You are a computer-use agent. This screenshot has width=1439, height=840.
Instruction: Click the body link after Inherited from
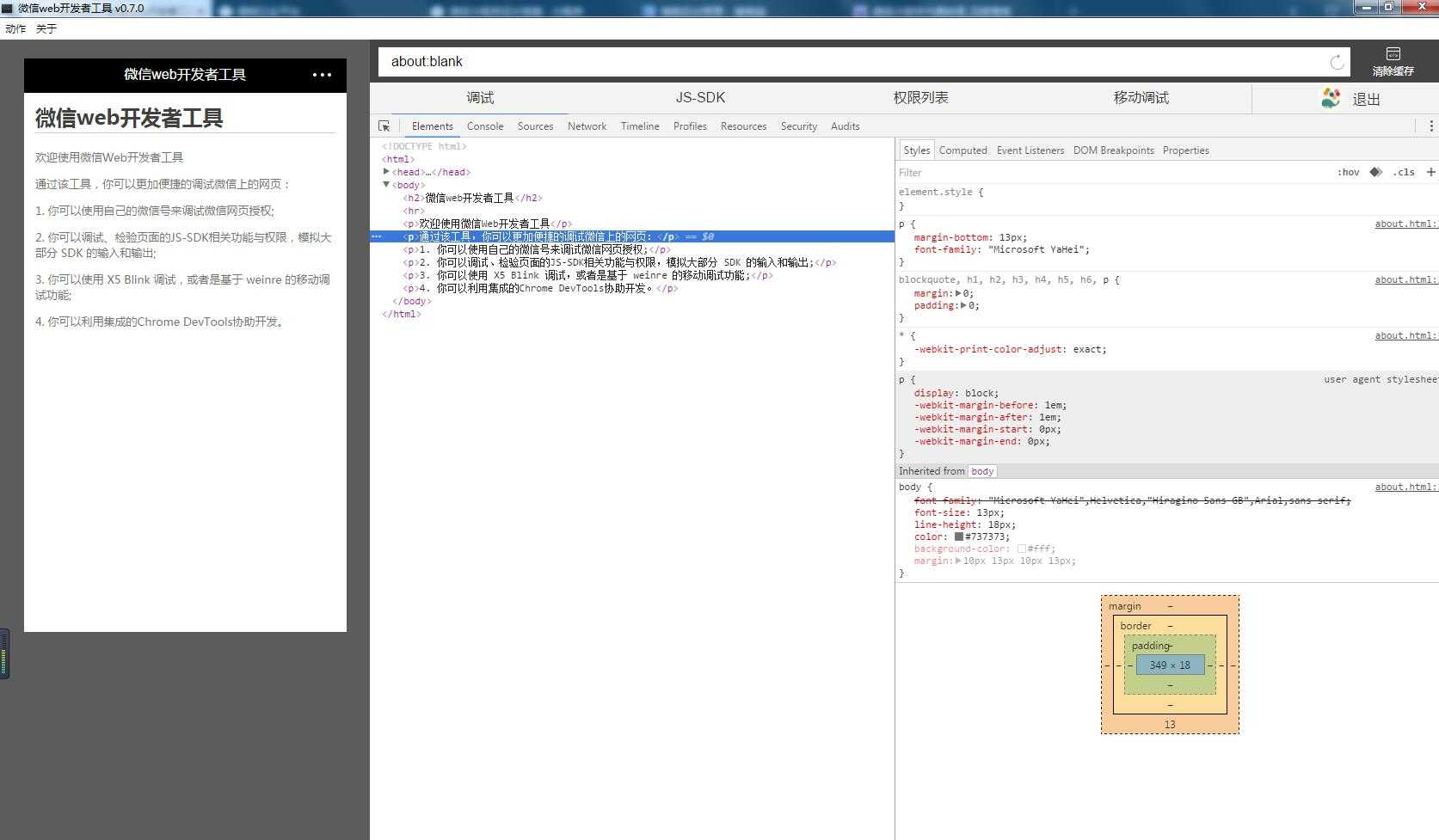click(982, 471)
